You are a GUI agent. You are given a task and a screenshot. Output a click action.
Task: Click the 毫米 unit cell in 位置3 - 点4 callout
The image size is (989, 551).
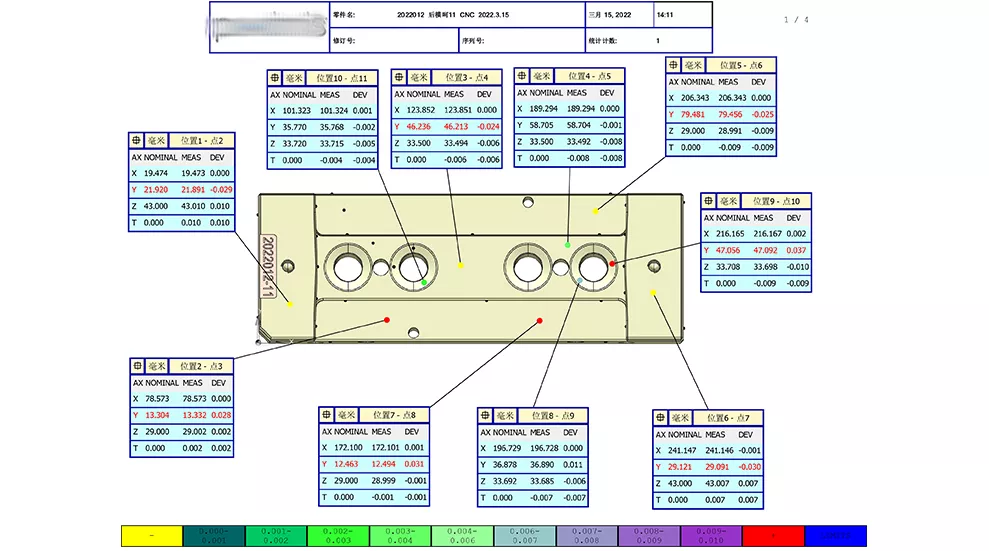click(x=420, y=78)
